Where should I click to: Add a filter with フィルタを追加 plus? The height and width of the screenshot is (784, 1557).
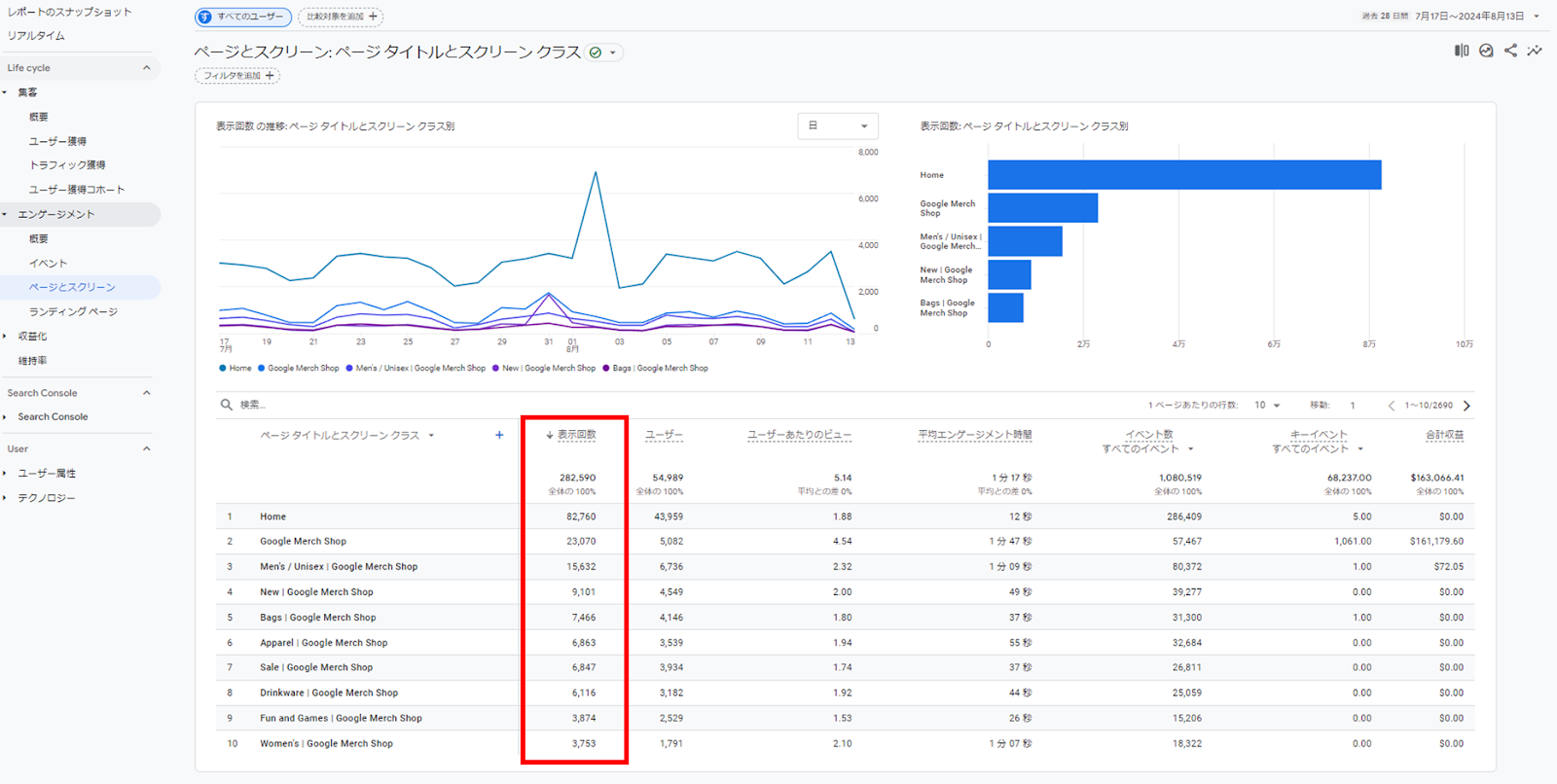270,76
